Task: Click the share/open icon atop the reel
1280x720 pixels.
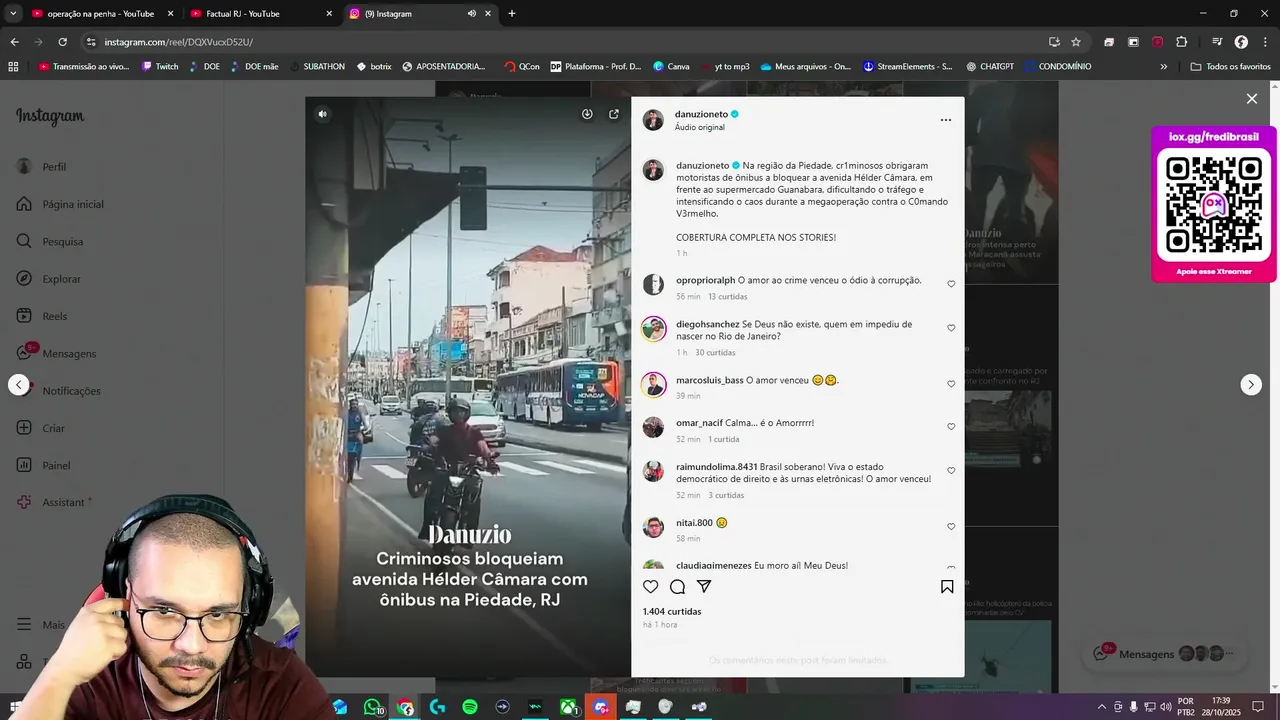Action: [x=614, y=114]
